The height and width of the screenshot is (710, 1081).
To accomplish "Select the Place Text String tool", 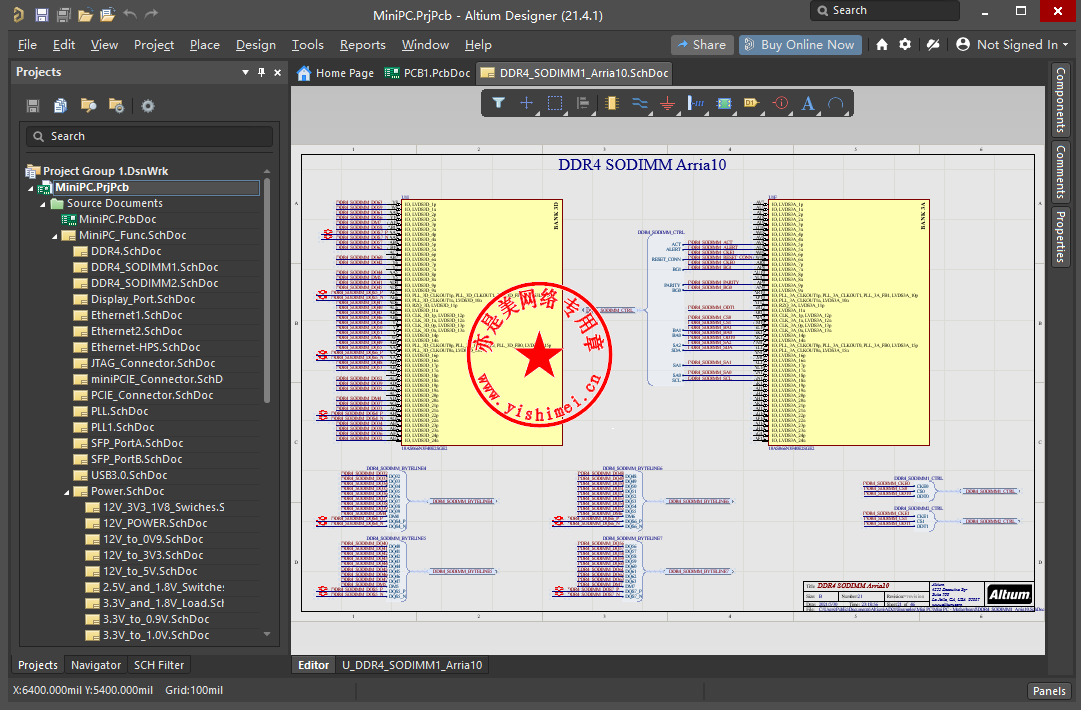I will pos(808,103).
